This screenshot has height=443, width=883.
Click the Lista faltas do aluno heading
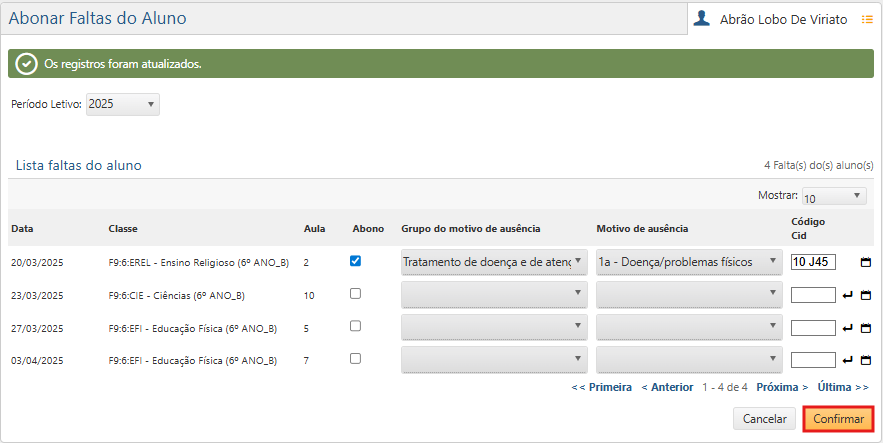(78, 165)
